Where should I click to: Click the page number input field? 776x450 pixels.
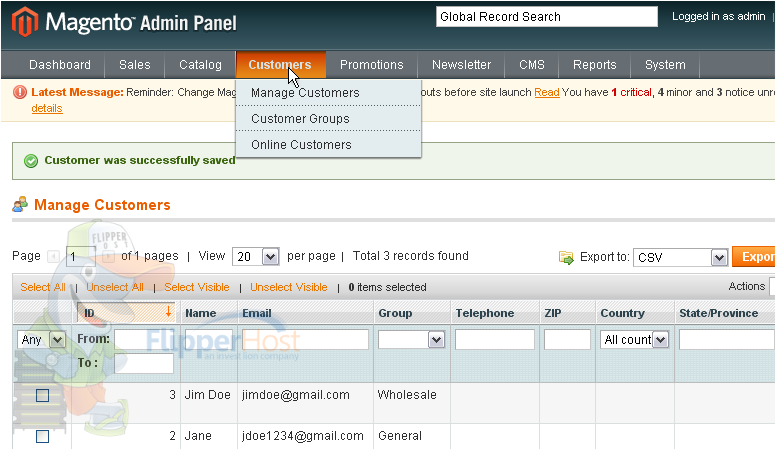click(x=80, y=256)
